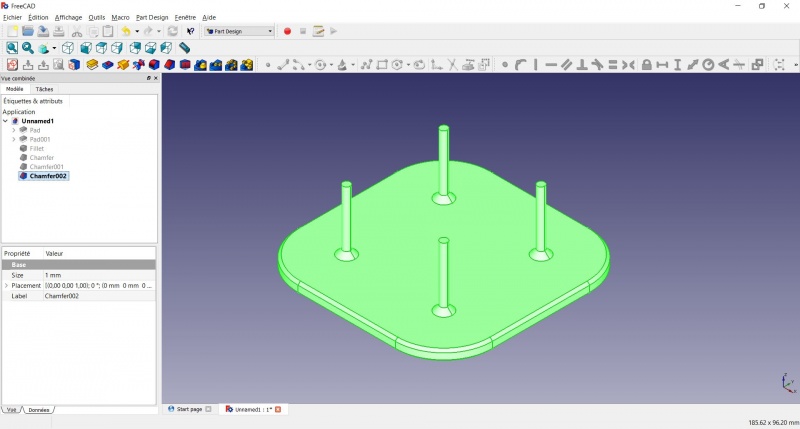This screenshot has height=429, width=800.
Task: Click the Fit all view icon
Action: pyautogui.click(x=12, y=48)
